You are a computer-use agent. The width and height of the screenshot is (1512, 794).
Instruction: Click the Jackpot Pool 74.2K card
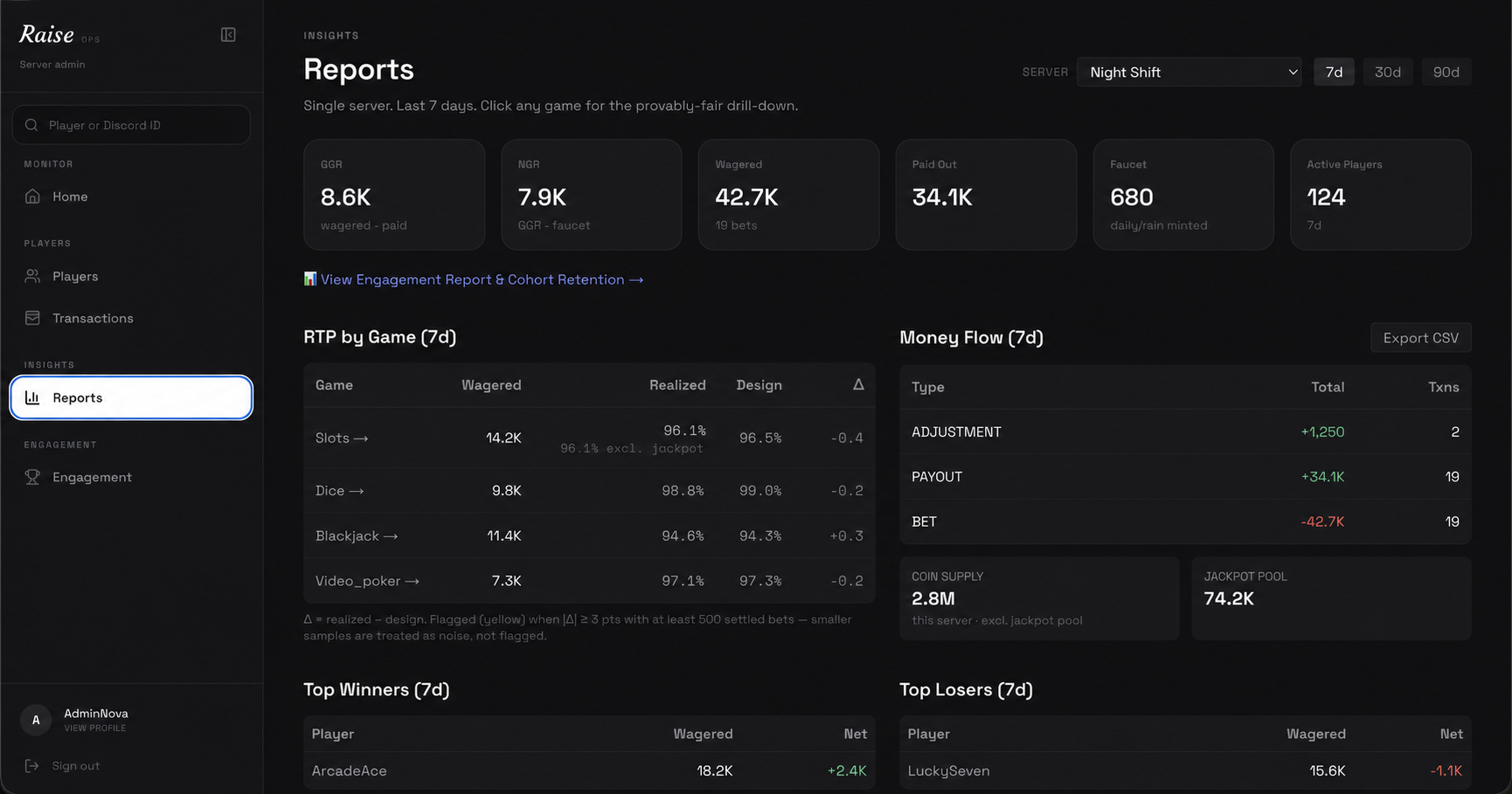[x=1331, y=599]
